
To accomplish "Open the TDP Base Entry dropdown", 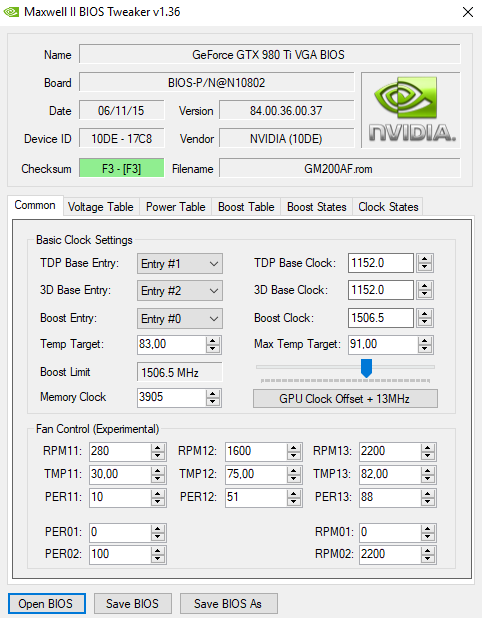I will [x=180, y=264].
